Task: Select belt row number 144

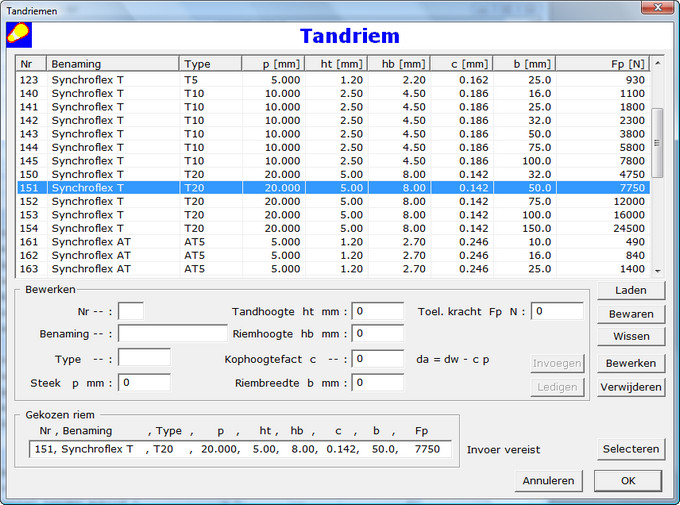Action: pos(333,147)
